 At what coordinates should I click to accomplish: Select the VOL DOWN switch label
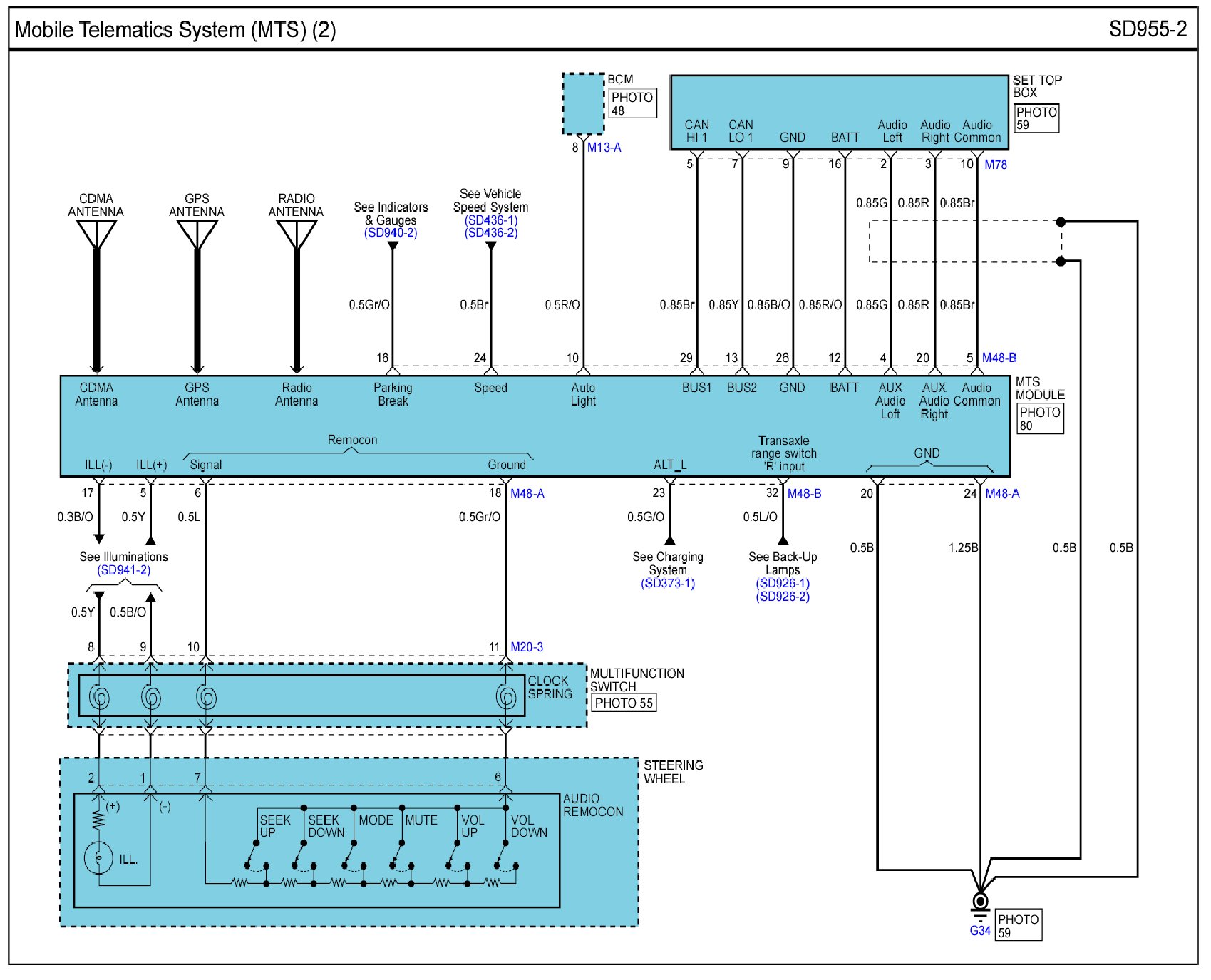coord(529,826)
